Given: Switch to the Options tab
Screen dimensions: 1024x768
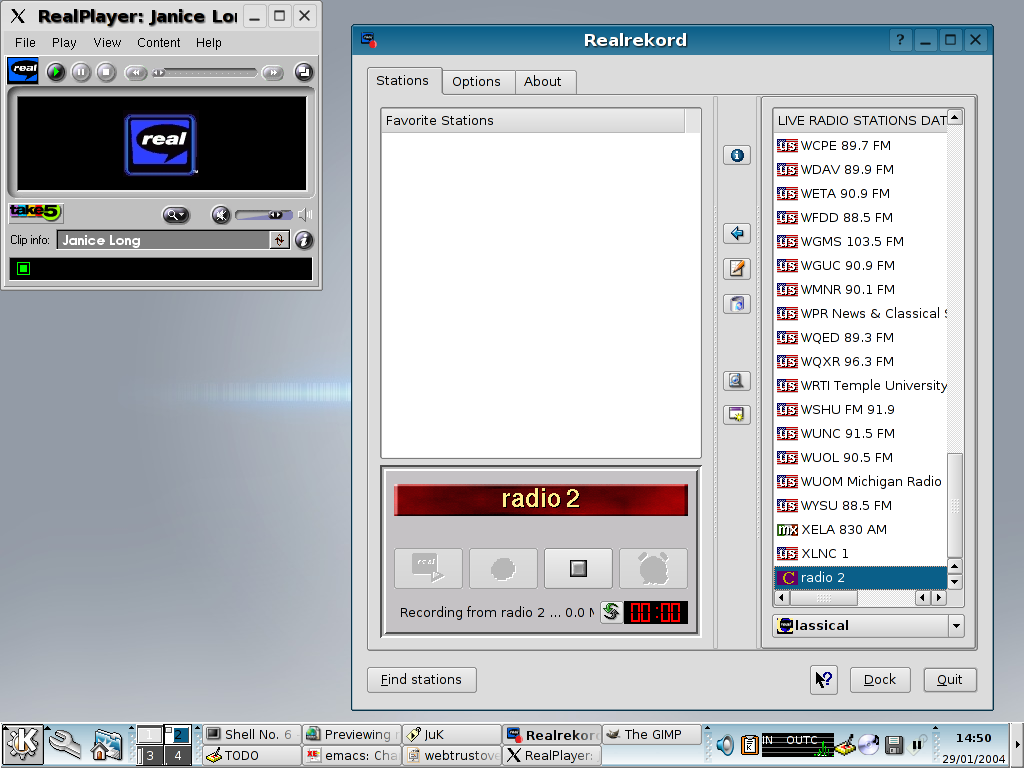Looking at the screenshot, I should (x=476, y=82).
